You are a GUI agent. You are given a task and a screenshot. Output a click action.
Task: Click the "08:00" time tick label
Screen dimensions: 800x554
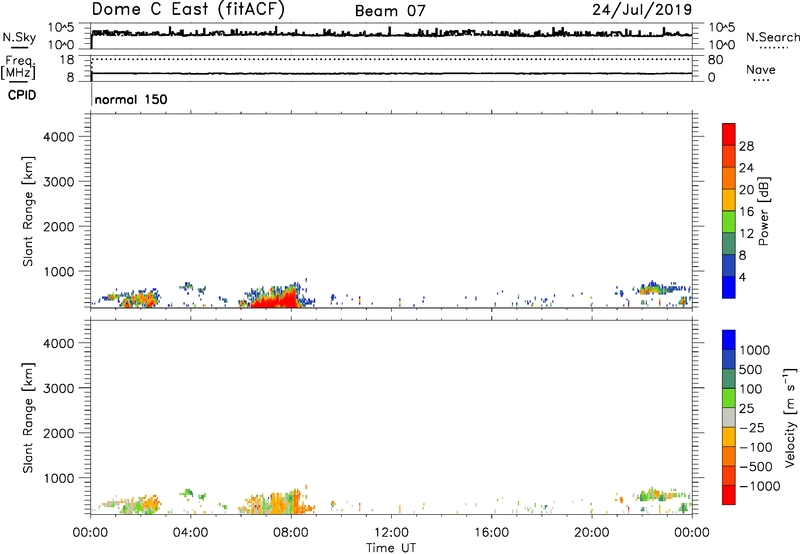(291, 533)
